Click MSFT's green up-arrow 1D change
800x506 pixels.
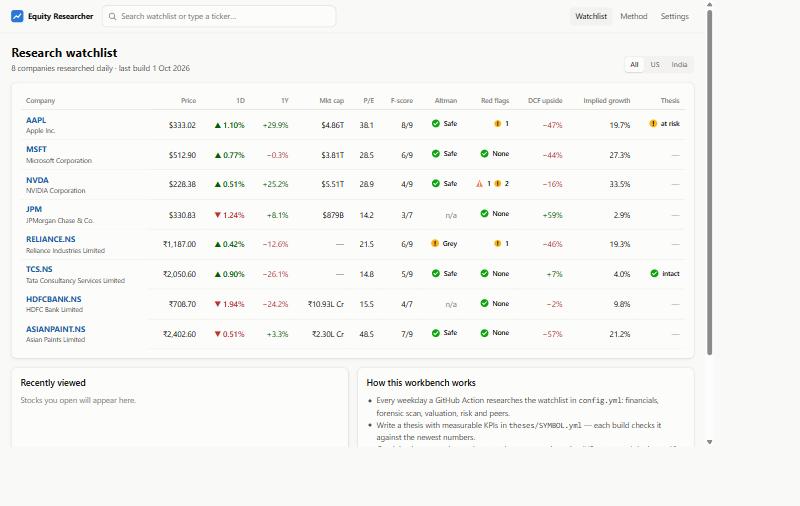pyautogui.click(x=230, y=155)
